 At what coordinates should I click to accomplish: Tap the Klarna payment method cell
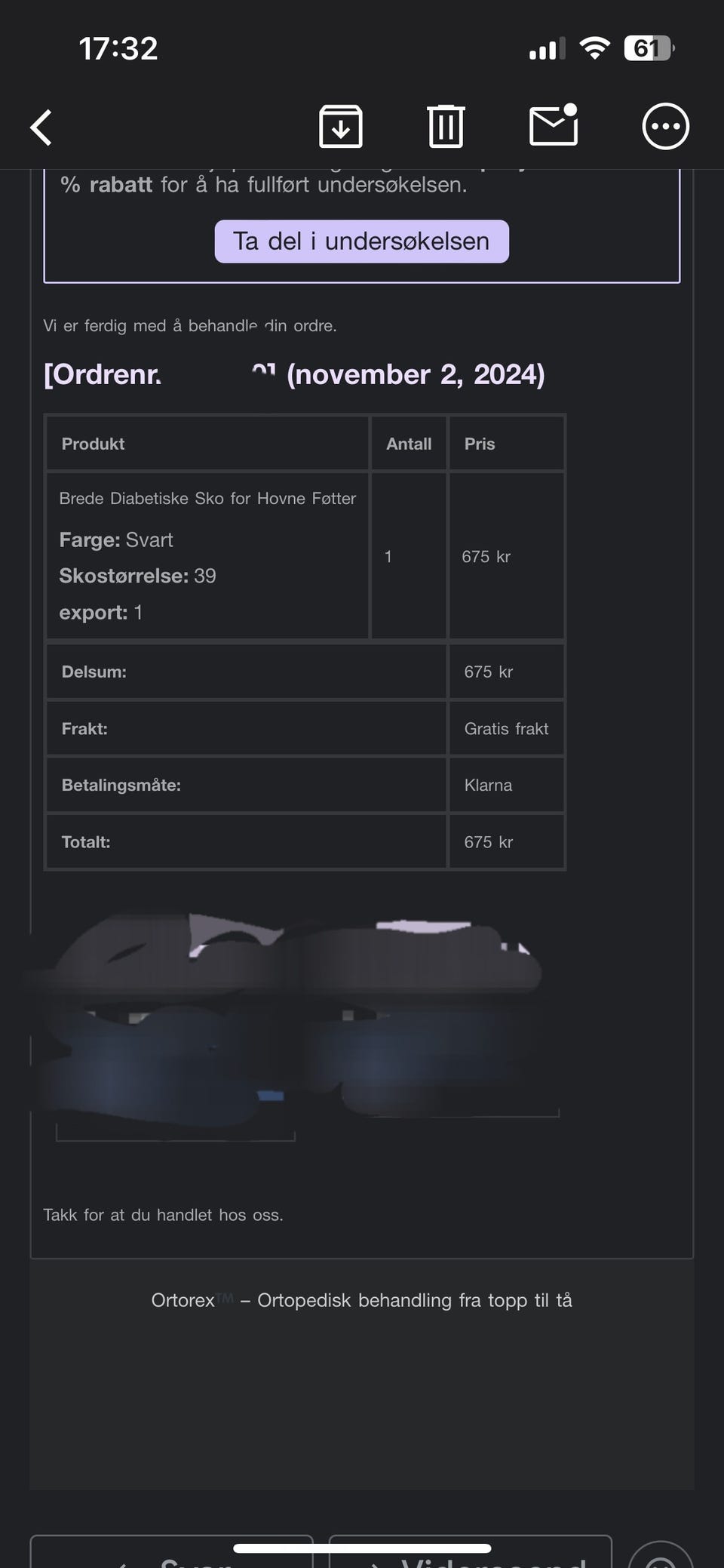pos(506,785)
